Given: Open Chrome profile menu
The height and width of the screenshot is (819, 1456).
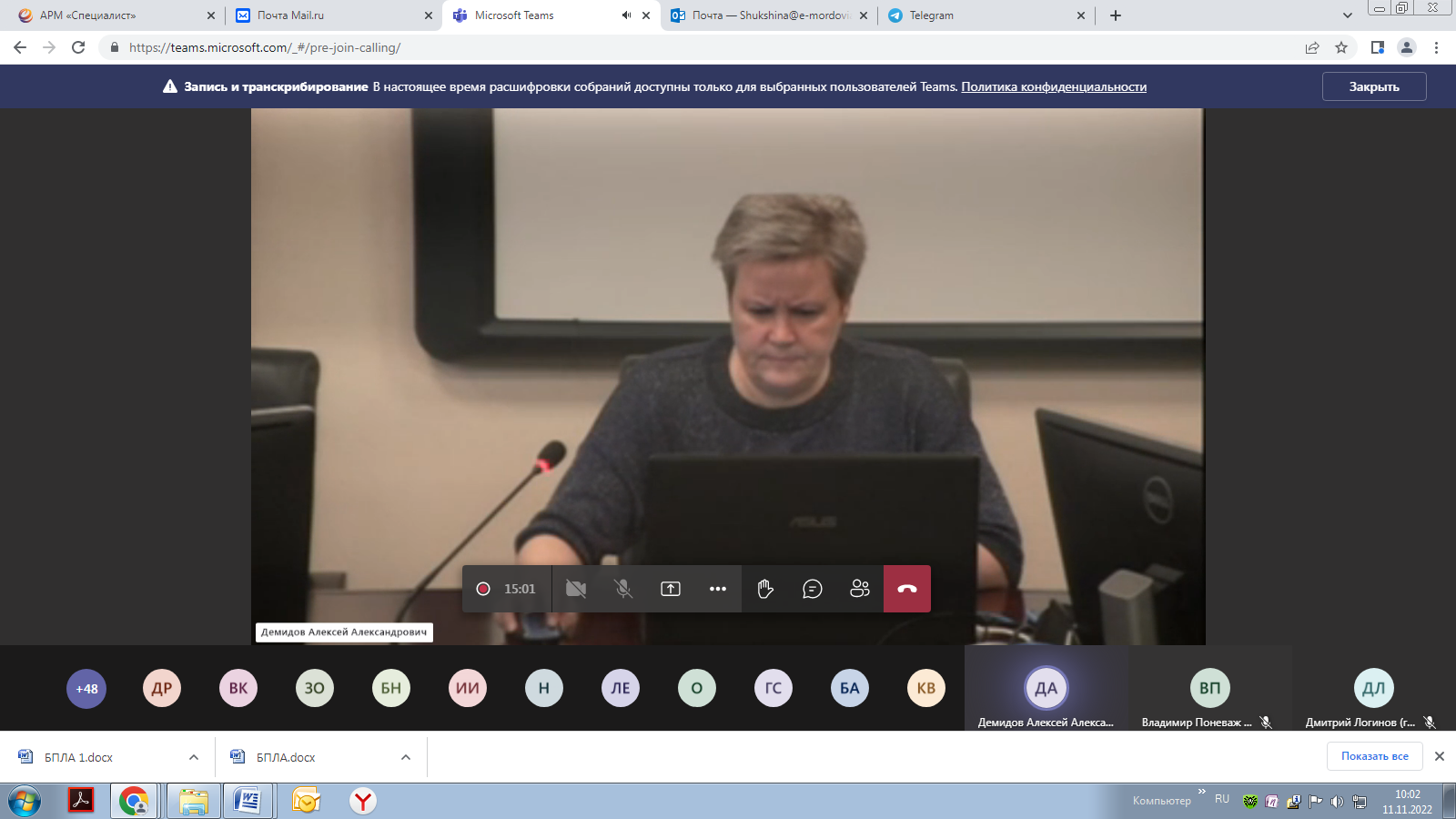Looking at the screenshot, I should (x=1407, y=47).
